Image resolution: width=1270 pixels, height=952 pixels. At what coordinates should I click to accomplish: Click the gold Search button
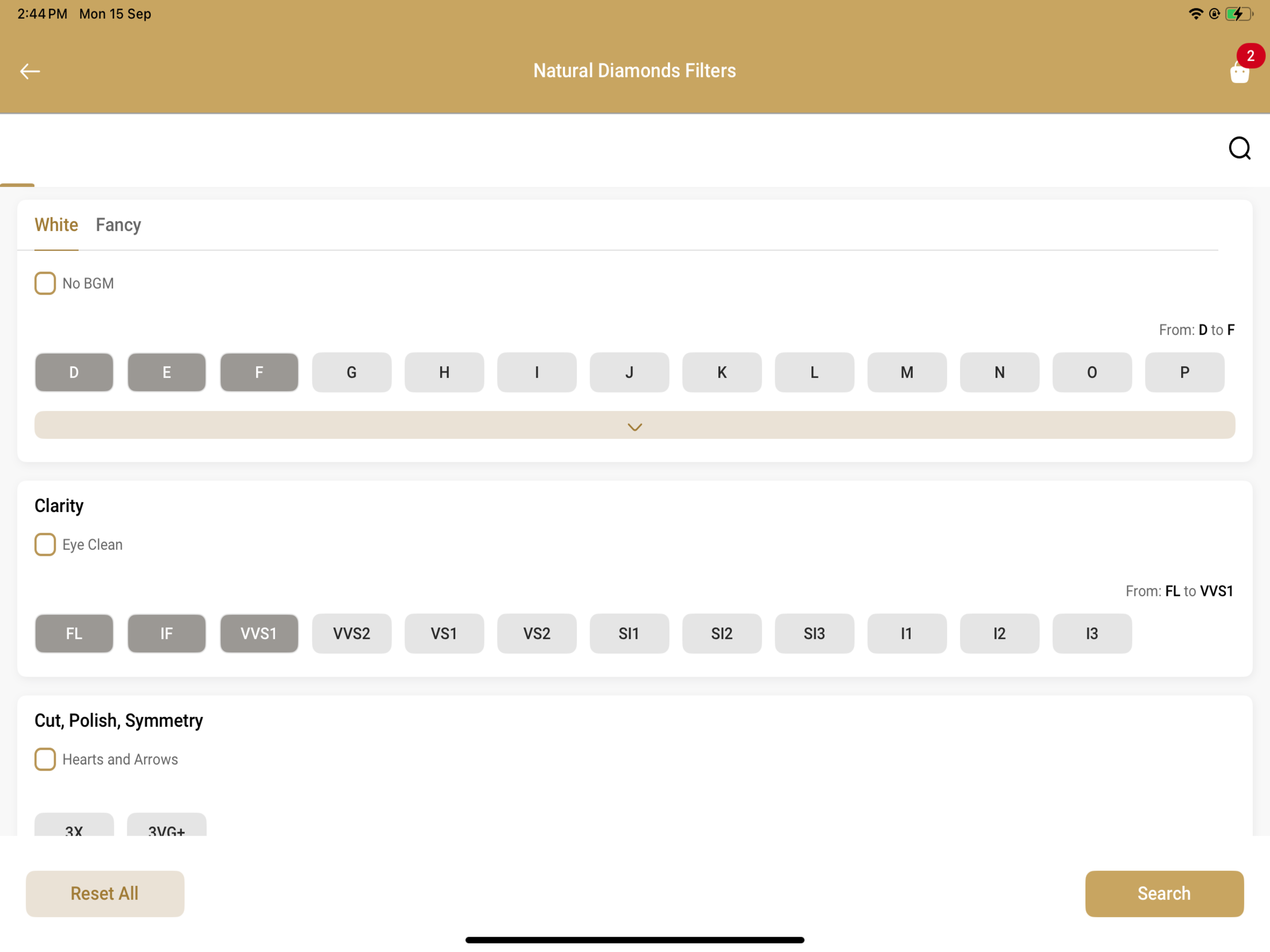point(1164,893)
